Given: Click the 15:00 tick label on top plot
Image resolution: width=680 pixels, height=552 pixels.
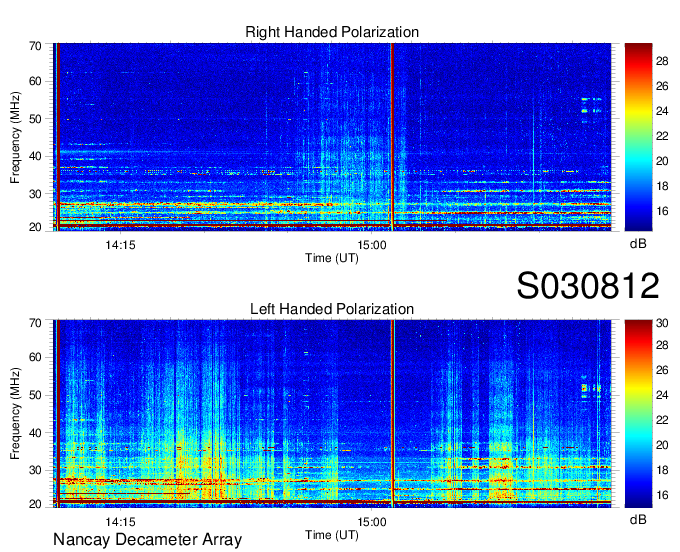Looking at the screenshot, I should tap(372, 245).
